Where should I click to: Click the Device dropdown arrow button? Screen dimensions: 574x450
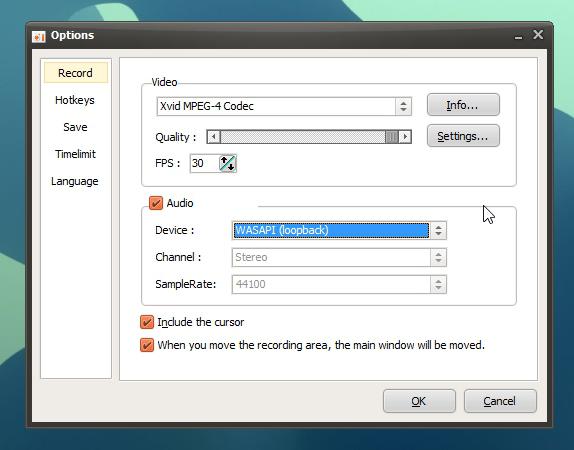[x=438, y=230]
